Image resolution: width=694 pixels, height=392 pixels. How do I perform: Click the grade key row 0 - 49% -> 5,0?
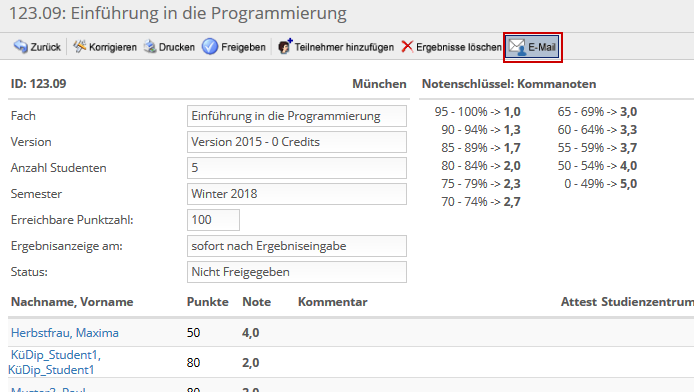tap(601, 184)
